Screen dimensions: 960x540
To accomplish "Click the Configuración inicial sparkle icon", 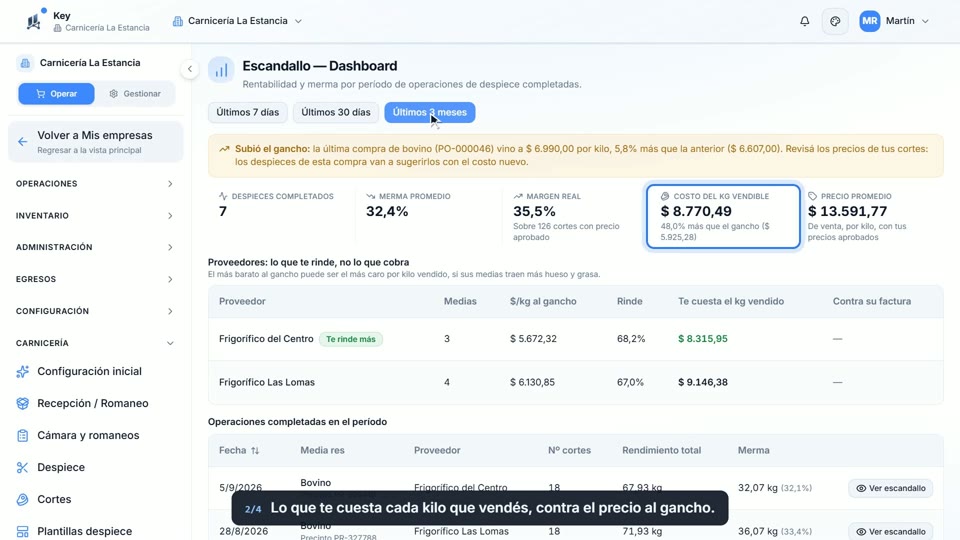I will click(23, 372).
